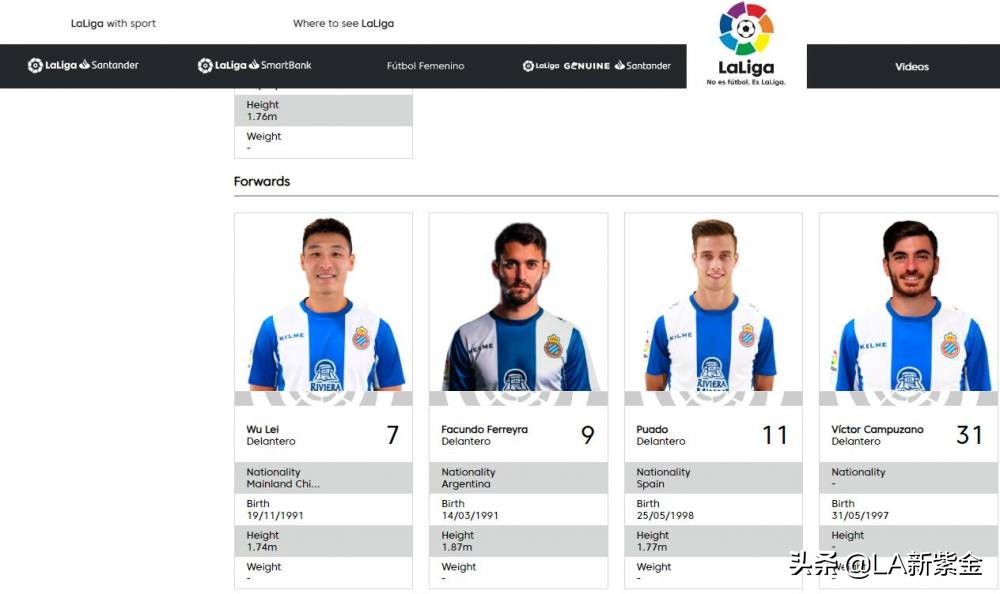Image resolution: width=1000 pixels, height=594 pixels.
Task: Open Wu Lei's player photo
Action: tap(323, 302)
